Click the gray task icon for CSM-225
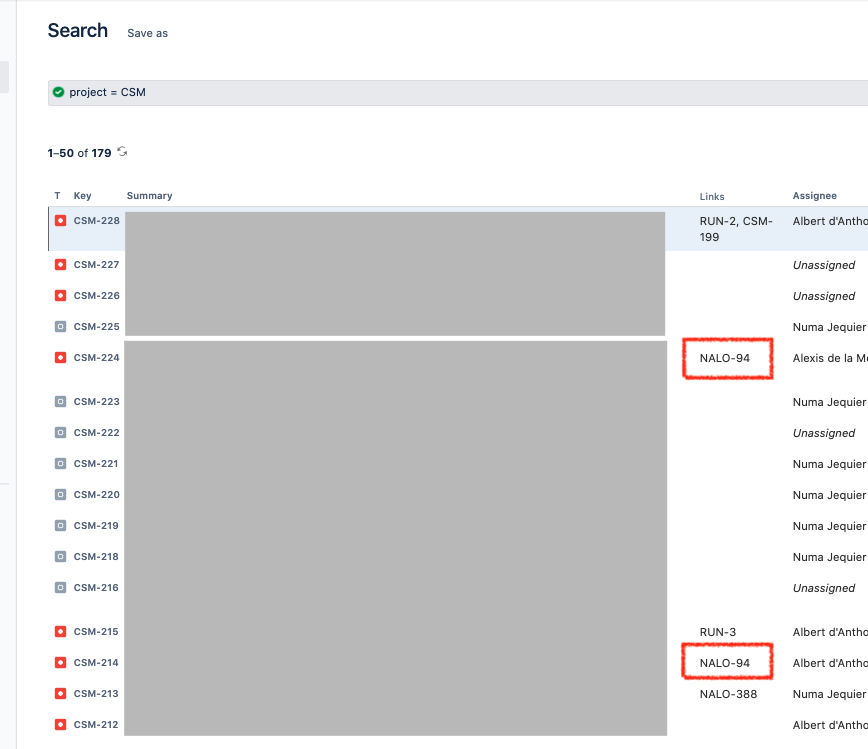Screen dimensions: 868x749 pyautogui.click(x=60, y=327)
